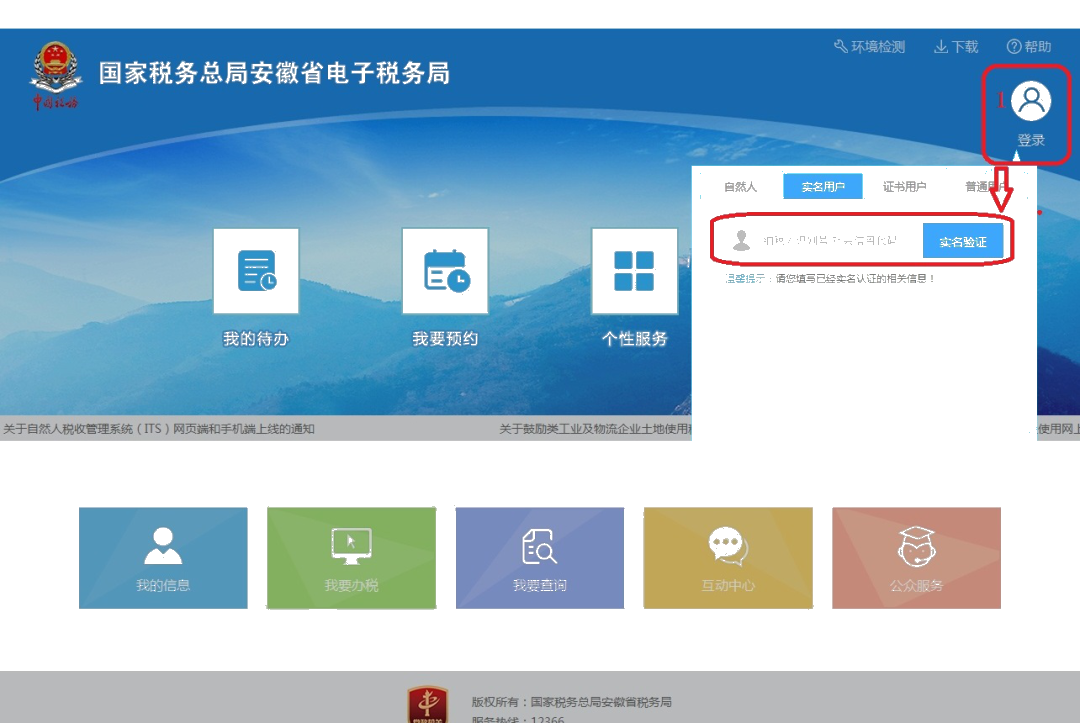Open the 我要办税 tile
This screenshot has height=723, width=1080.
tap(351, 558)
